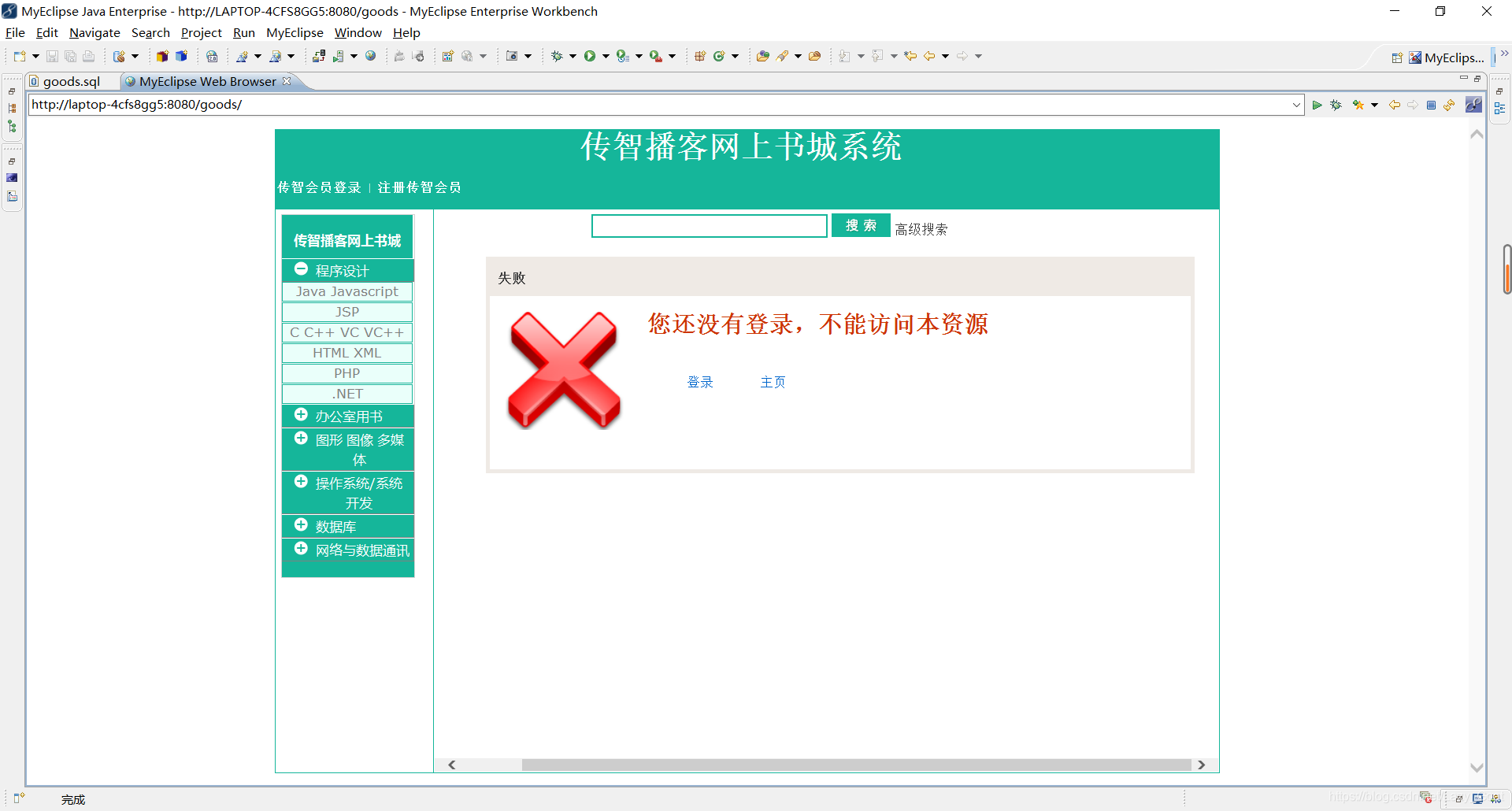Screen dimensions: 1512x811
Task: Select the JSP category in the sidebar
Action: (346, 312)
